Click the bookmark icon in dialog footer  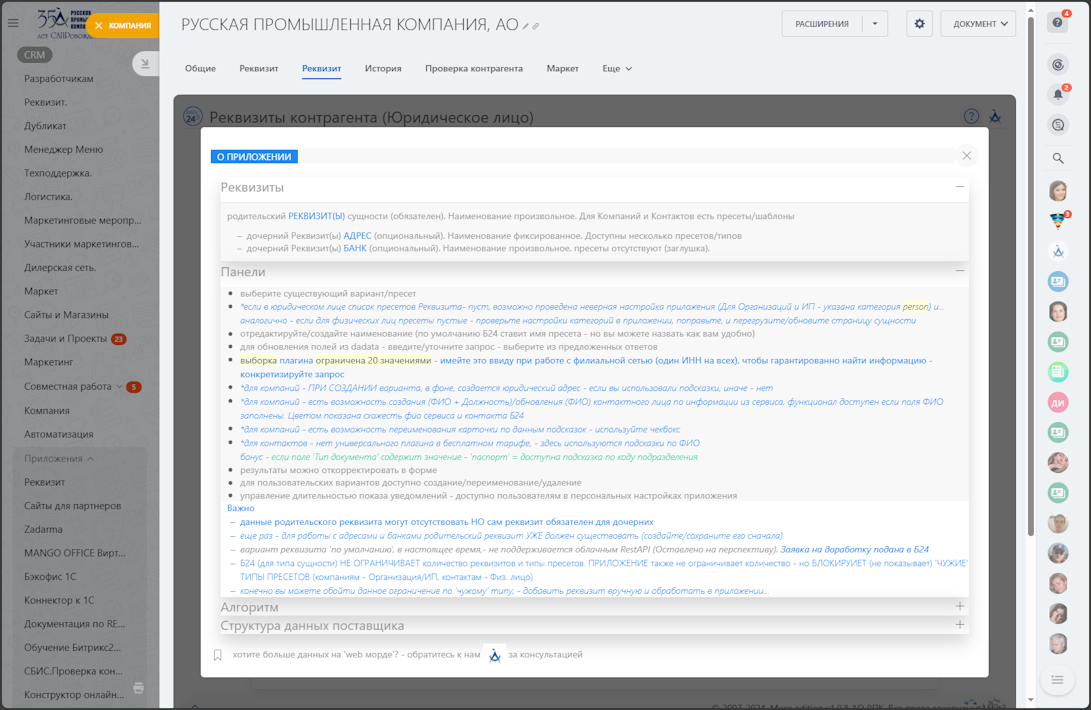218,655
